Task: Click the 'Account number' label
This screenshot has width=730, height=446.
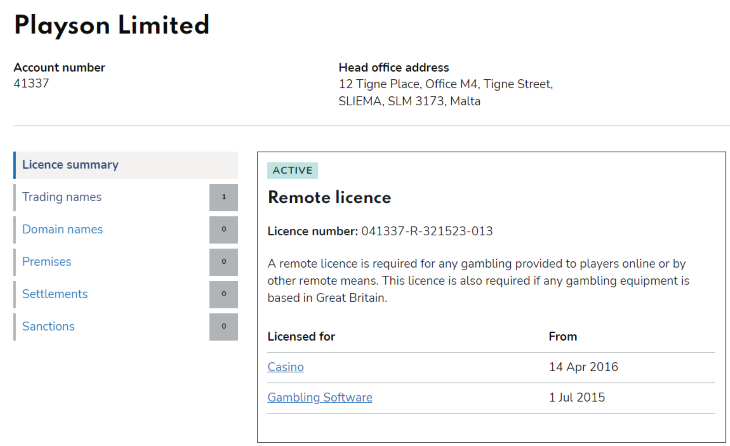Action: pyautogui.click(x=59, y=68)
